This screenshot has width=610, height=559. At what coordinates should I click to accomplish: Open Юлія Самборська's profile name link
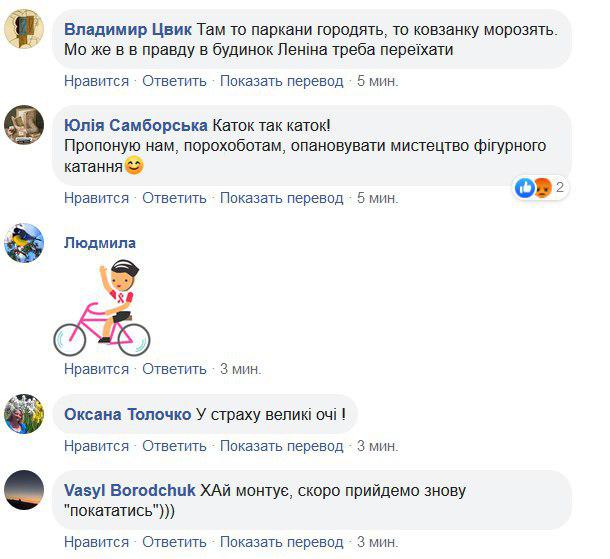[x=135, y=126]
